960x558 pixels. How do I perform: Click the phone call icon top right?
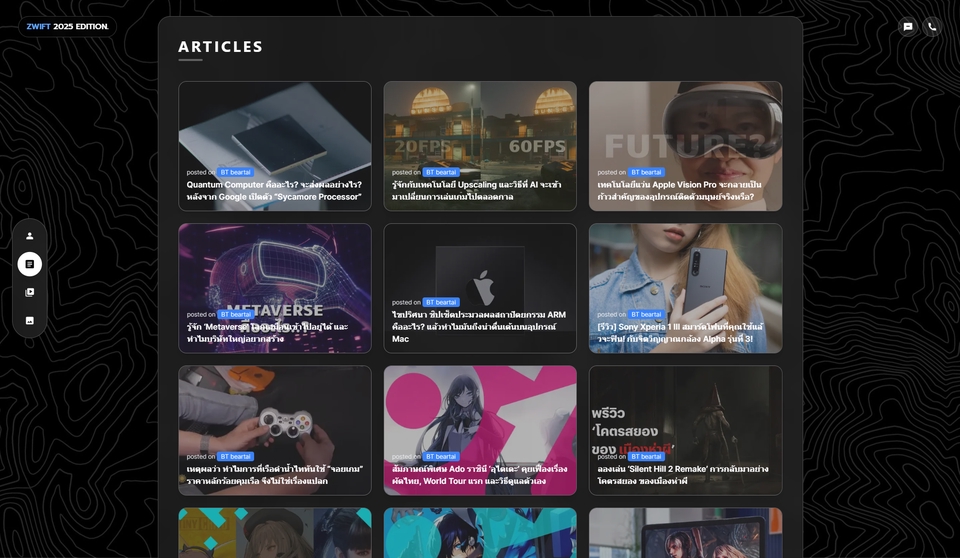(932, 26)
